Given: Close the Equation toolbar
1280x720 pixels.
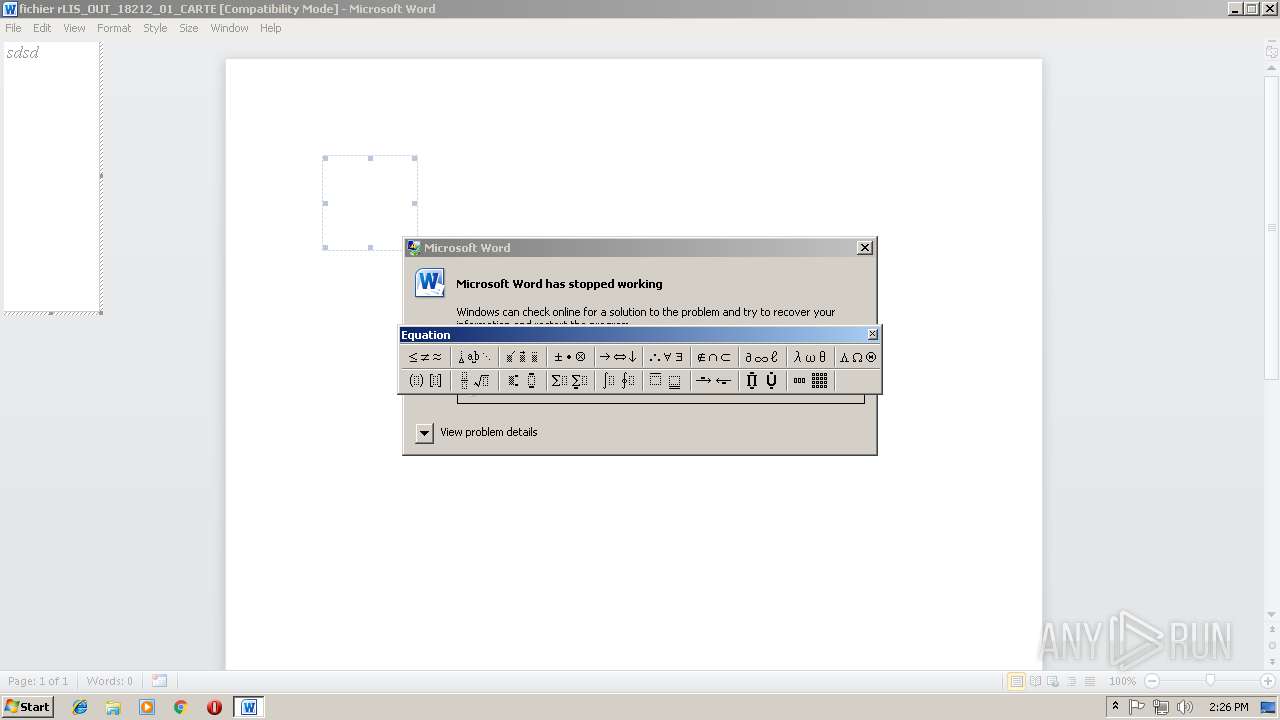Looking at the screenshot, I should click(872, 334).
